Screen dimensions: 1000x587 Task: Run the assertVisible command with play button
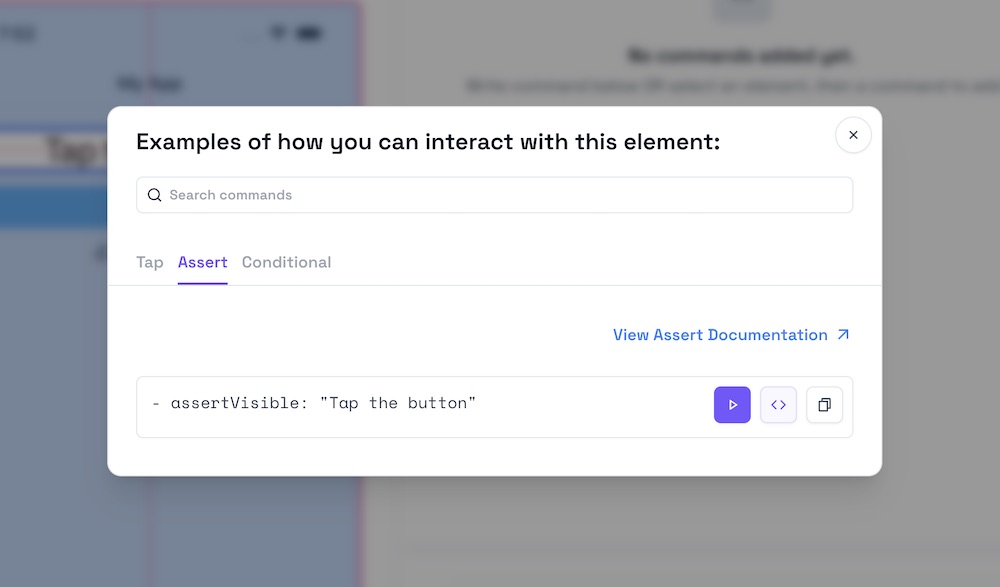click(x=732, y=405)
